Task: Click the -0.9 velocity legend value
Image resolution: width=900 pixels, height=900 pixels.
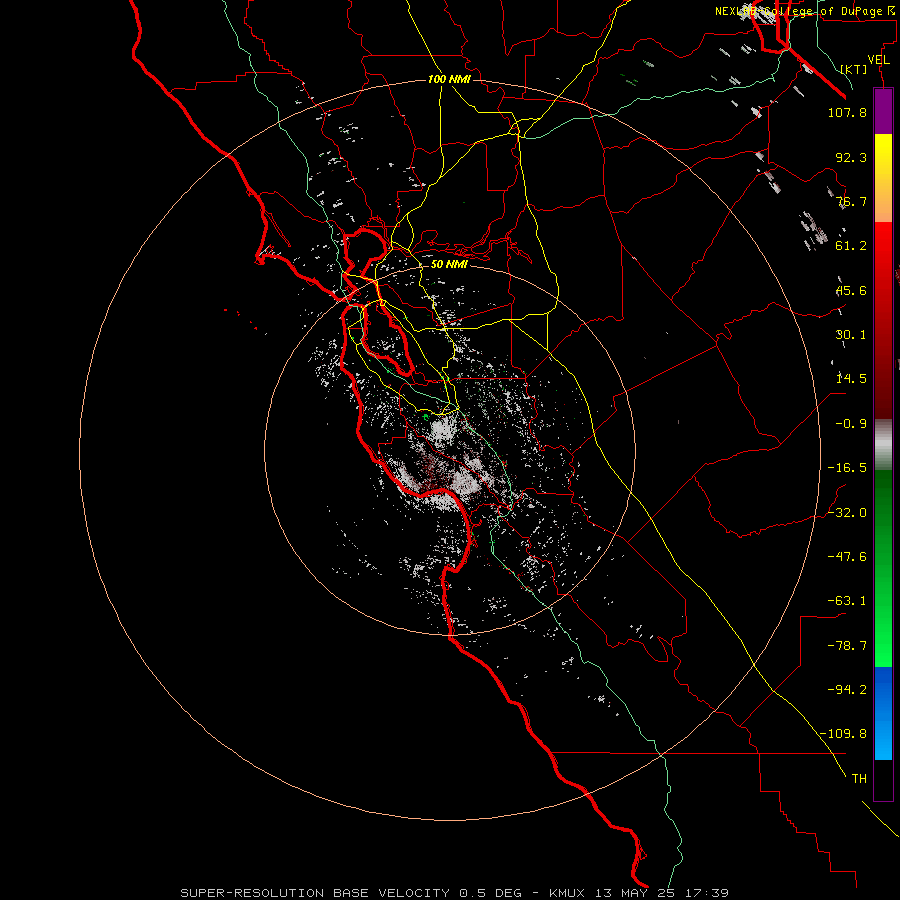Action: tap(851, 424)
